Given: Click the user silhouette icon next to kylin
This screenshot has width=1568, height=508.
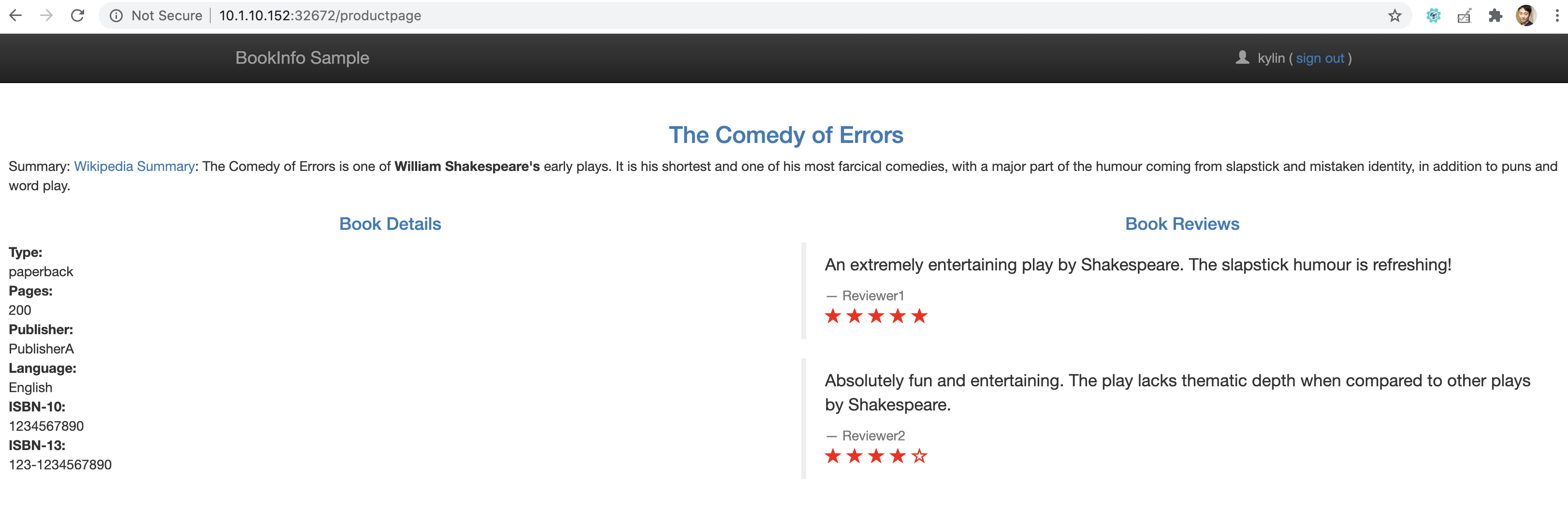Looking at the screenshot, I should (1242, 57).
